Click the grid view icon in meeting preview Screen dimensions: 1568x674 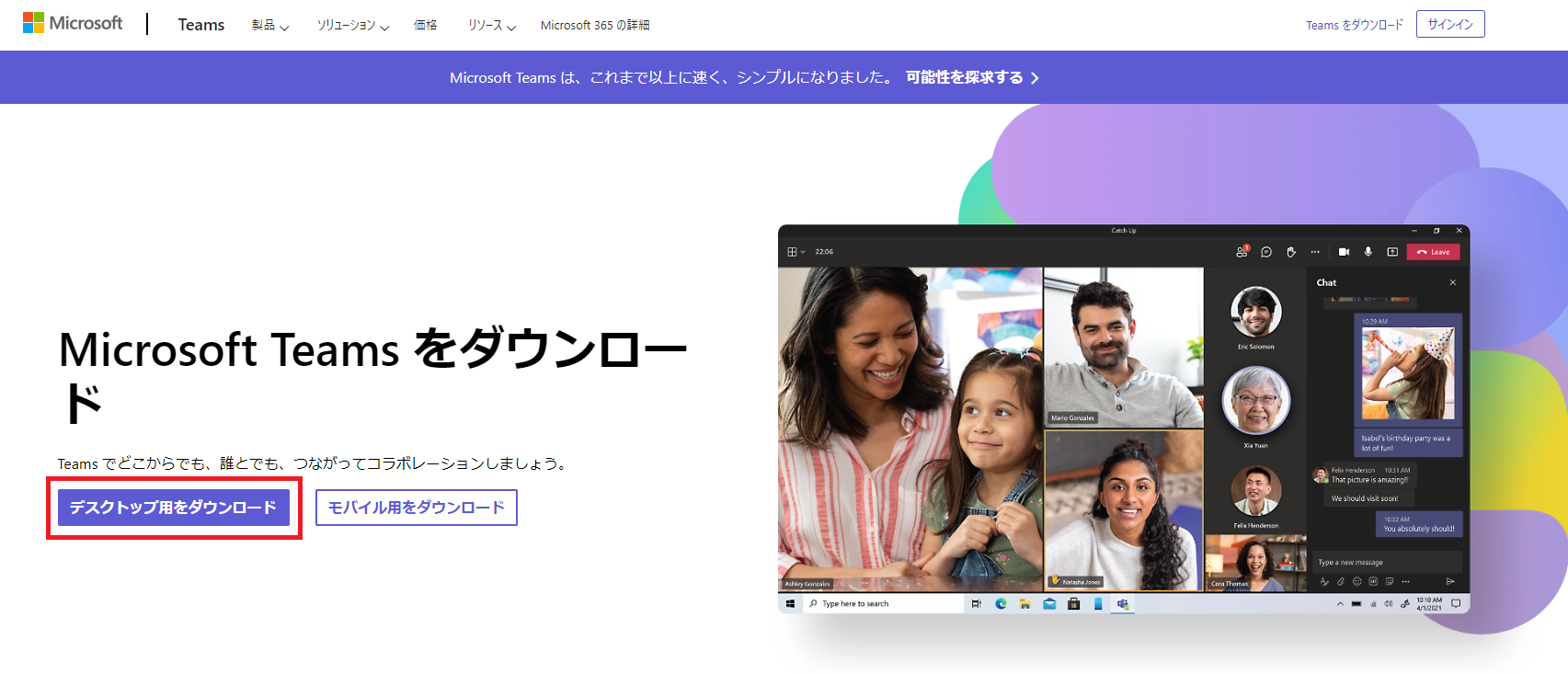[793, 252]
